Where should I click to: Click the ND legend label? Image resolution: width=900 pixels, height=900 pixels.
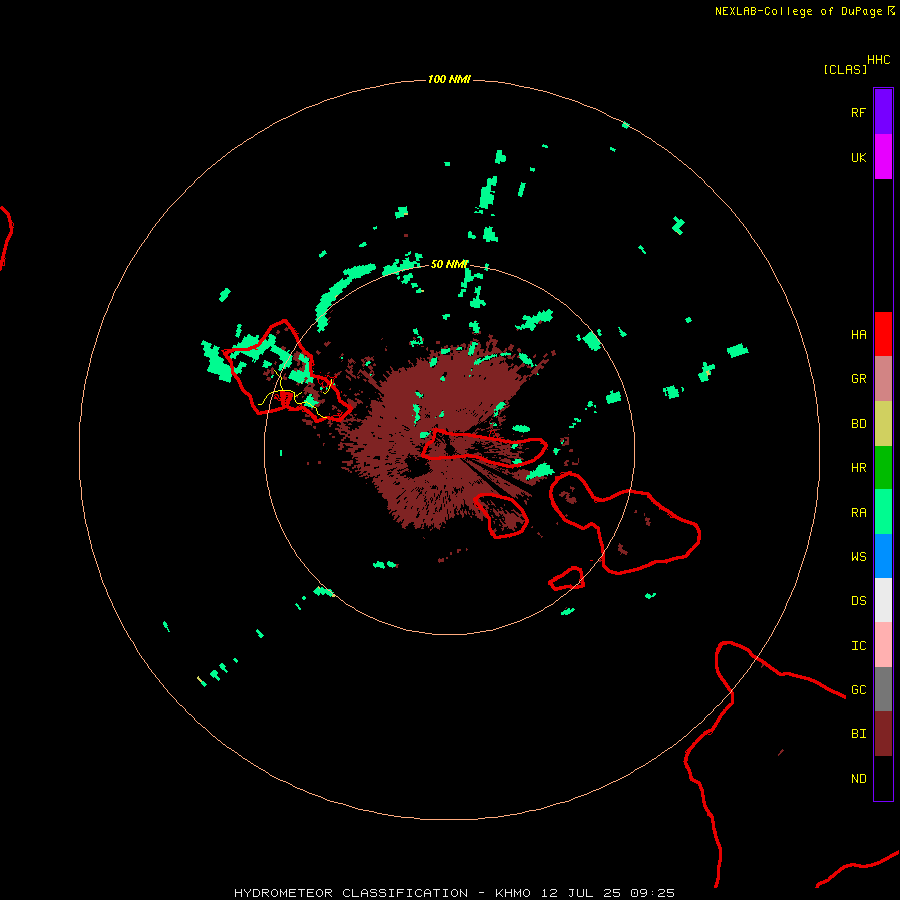(858, 779)
